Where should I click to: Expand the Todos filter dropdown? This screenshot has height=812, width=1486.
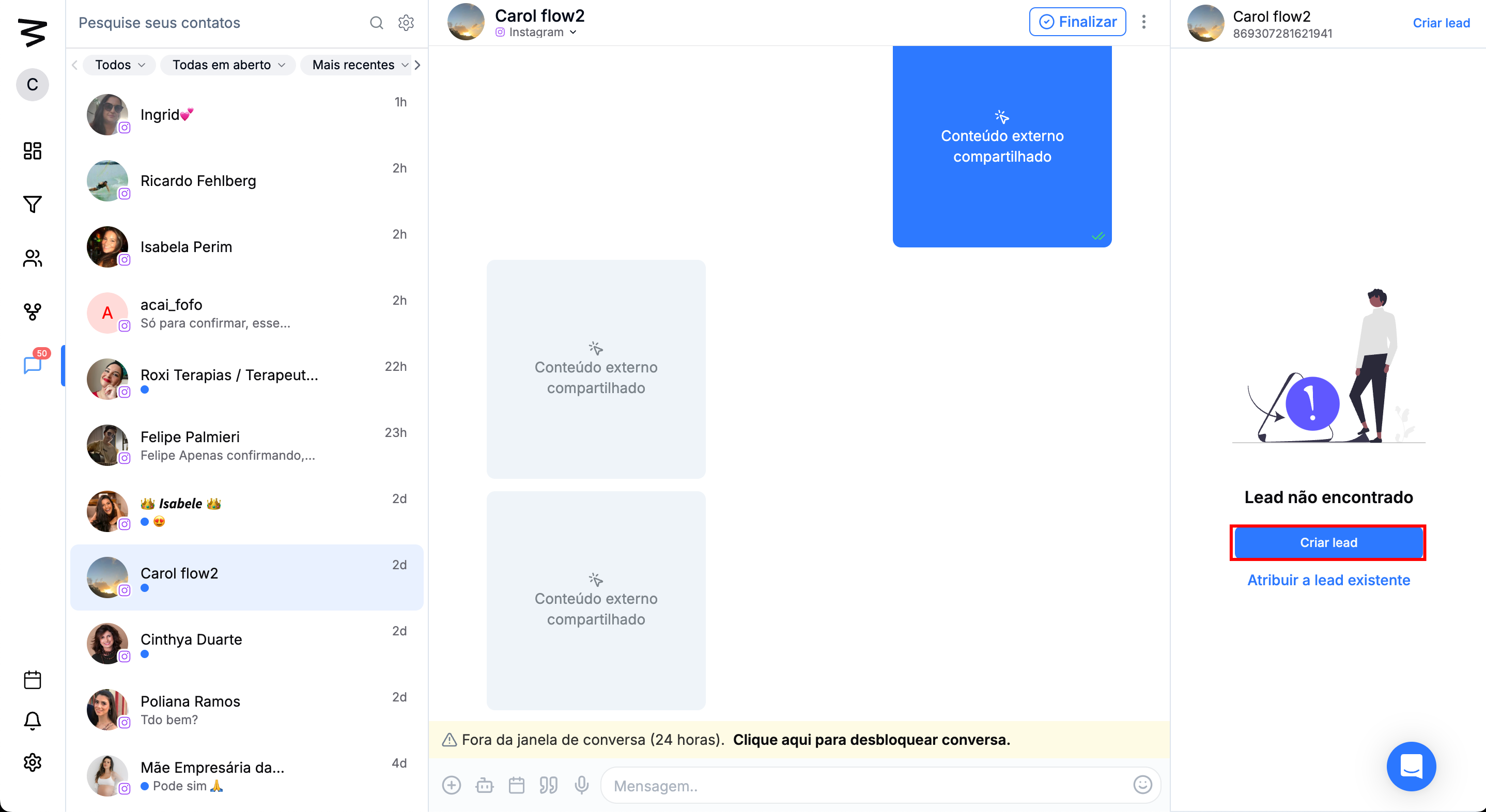click(x=119, y=65)
